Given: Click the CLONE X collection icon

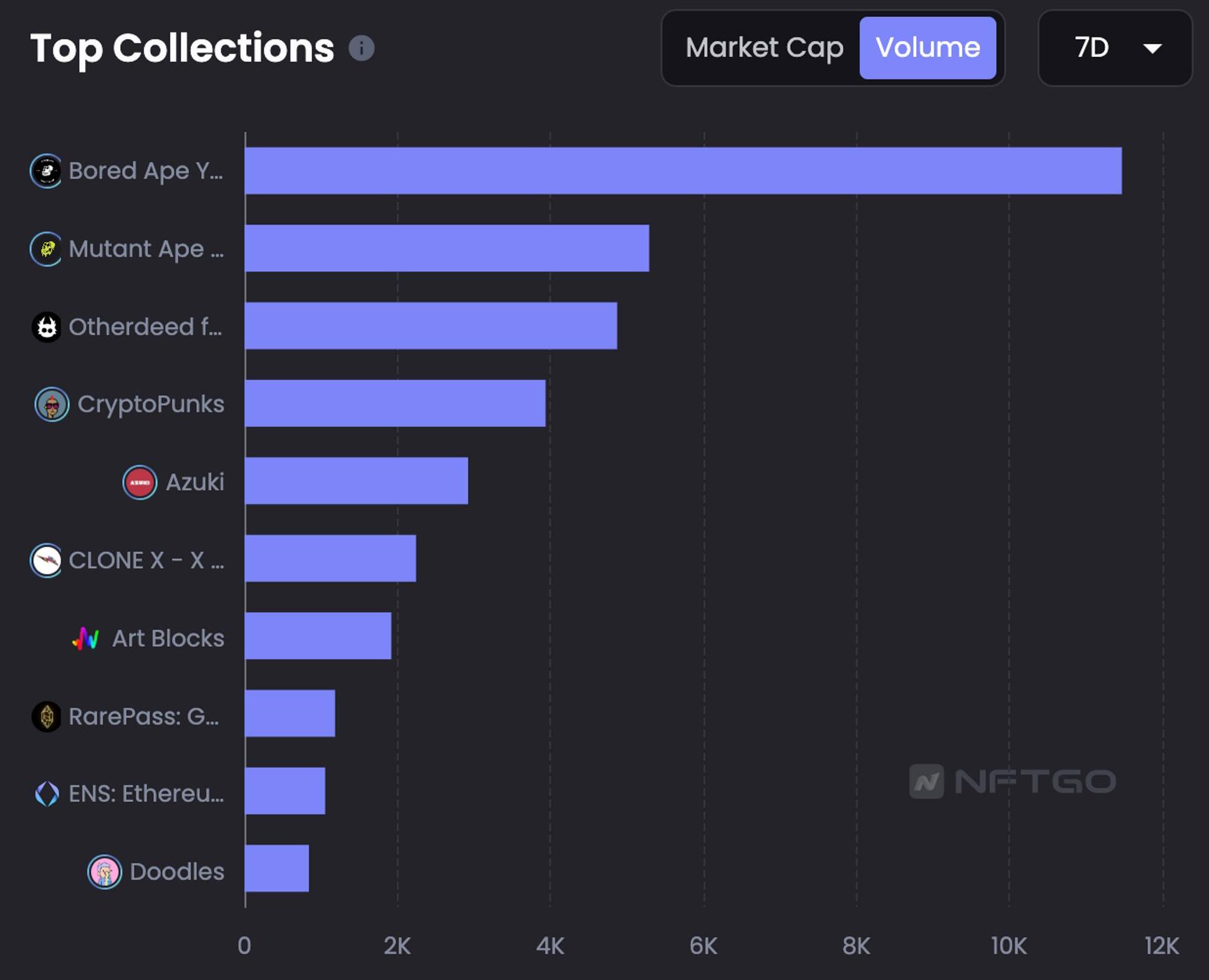Looking at the screenshot, I should (x=46, y=561).
